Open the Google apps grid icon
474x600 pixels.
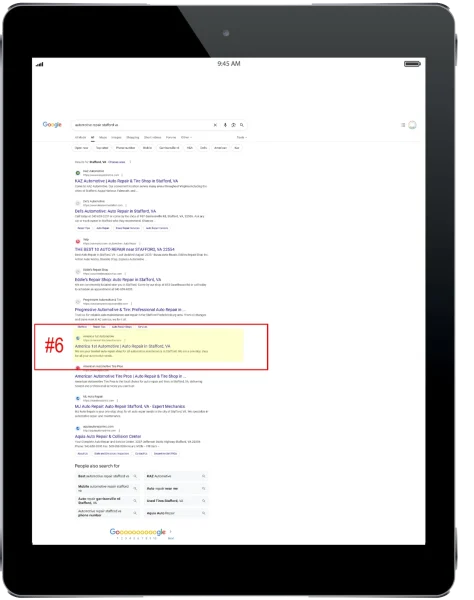pyautogui.click(x=403, y=125)
